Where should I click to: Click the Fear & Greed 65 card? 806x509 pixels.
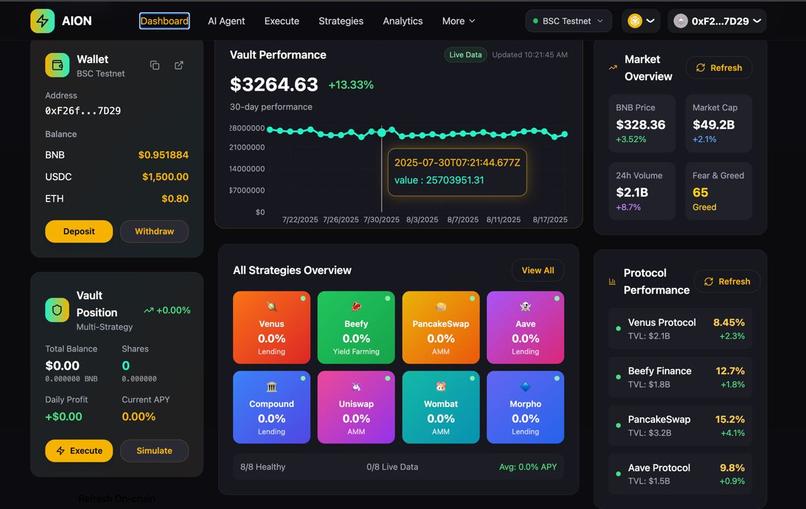718,191
